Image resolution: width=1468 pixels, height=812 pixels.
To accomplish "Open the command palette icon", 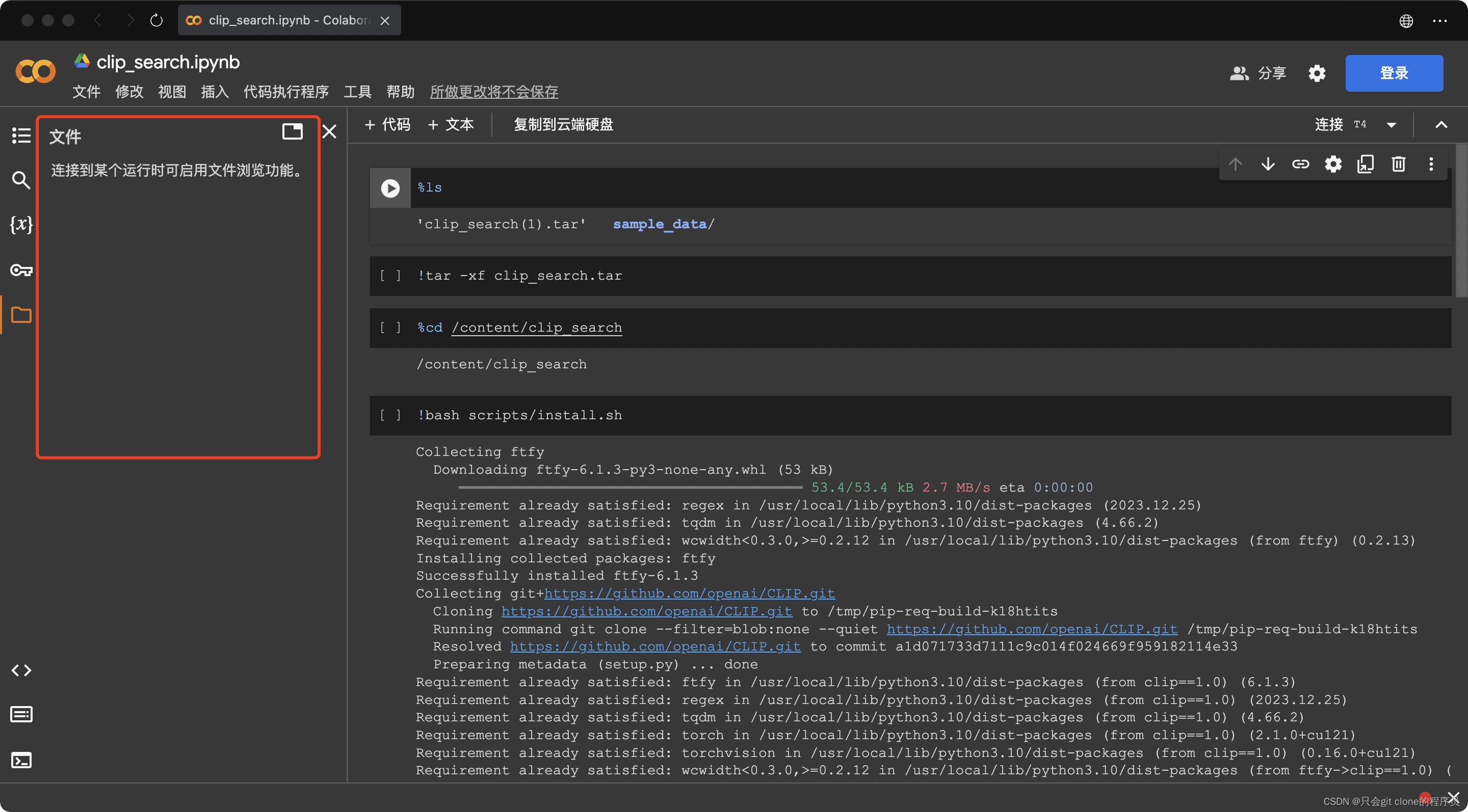I will coord(21,714).
